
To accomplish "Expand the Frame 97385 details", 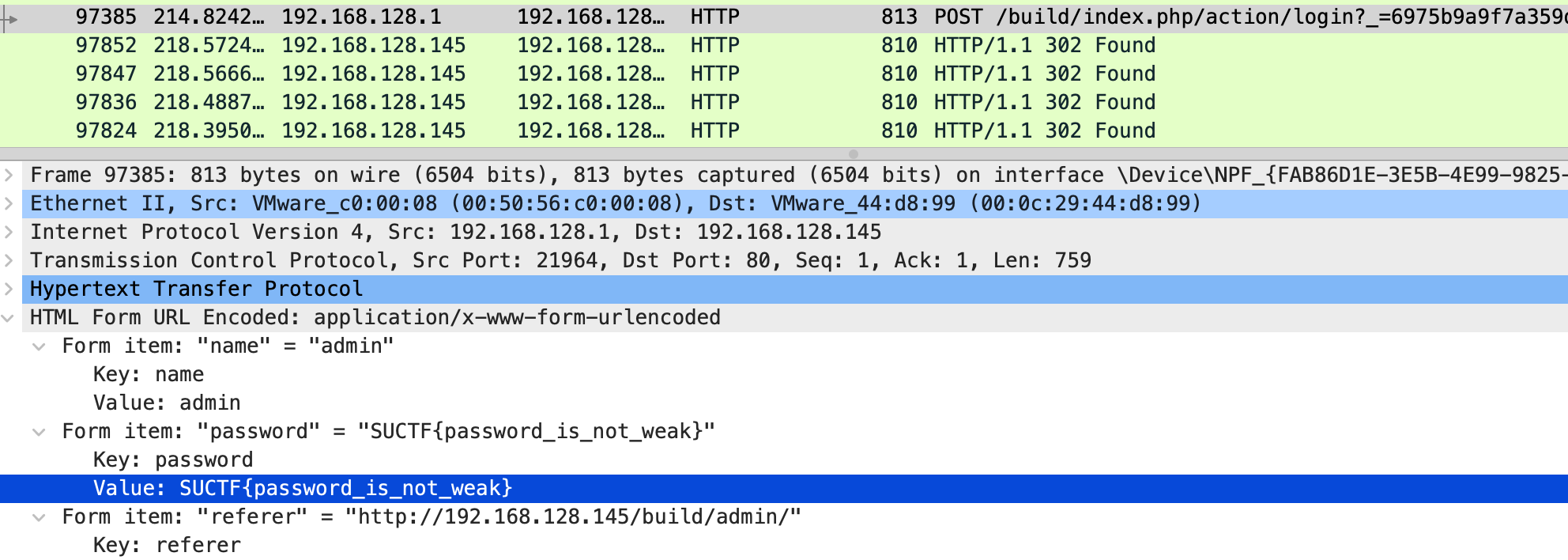I will [9, 175].
